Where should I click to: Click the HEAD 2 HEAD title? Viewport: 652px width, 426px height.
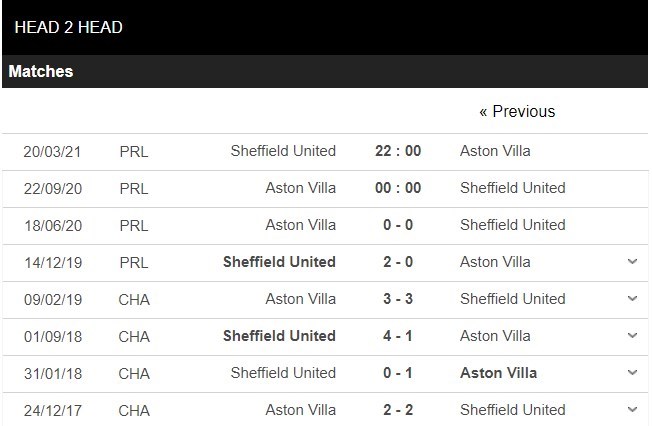coord(69,27)
